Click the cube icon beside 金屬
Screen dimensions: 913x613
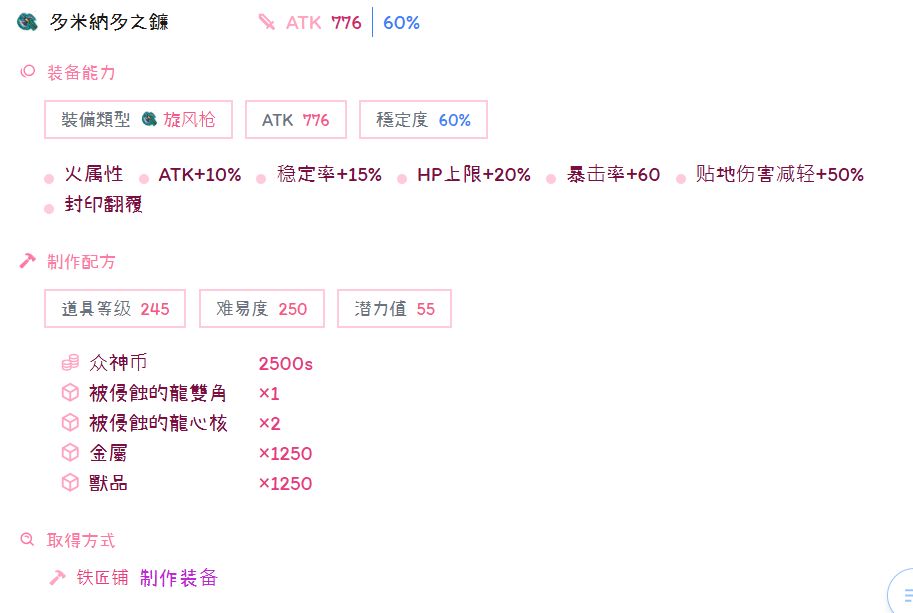tap(70, 453)
